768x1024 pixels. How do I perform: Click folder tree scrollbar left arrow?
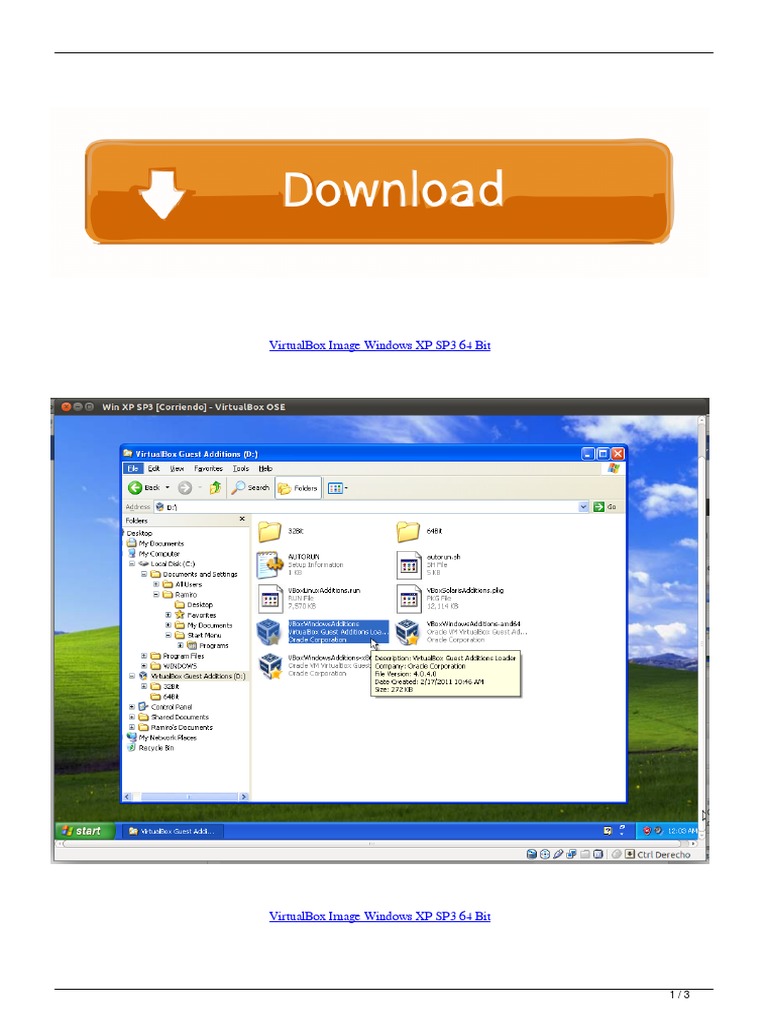click(x=128, y=797)
